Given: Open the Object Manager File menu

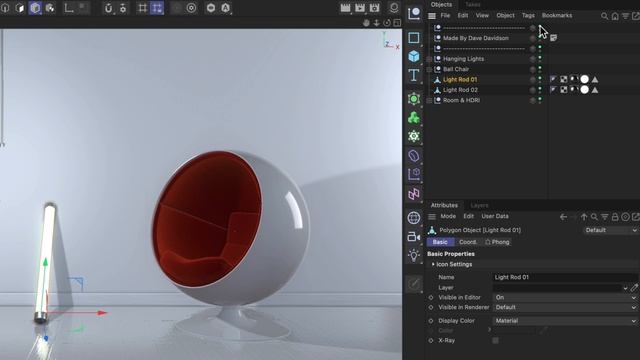Looking at the screenshot, I should pyautogui.click(x=445, y=16).
